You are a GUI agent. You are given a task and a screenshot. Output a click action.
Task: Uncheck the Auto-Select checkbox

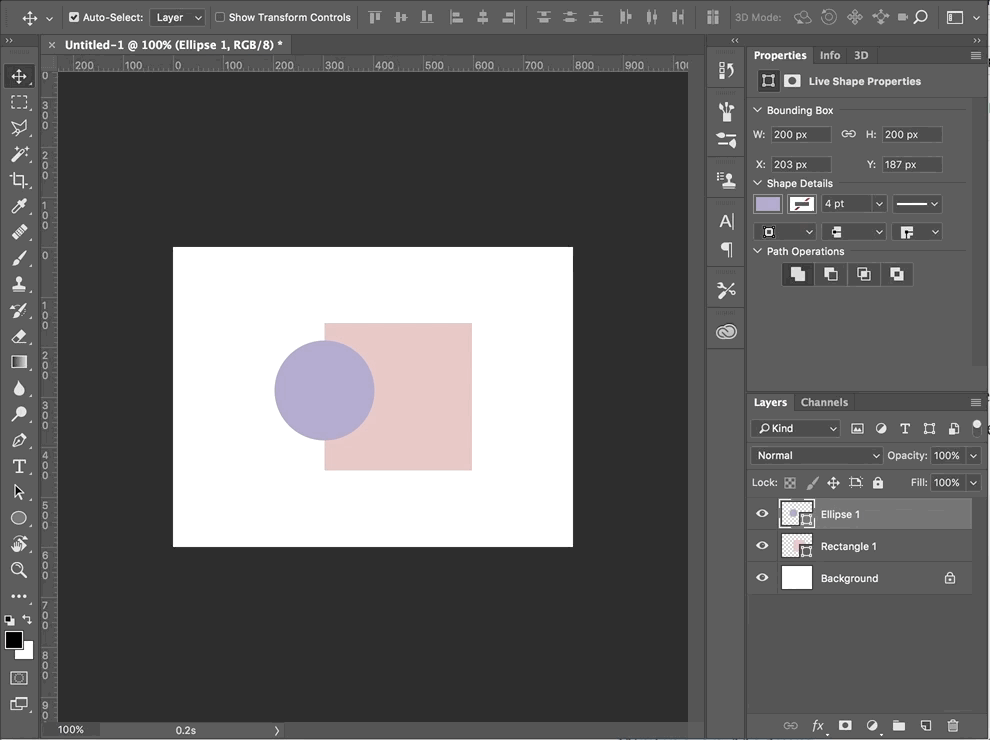pyautogui.click(x=74, y=17)
